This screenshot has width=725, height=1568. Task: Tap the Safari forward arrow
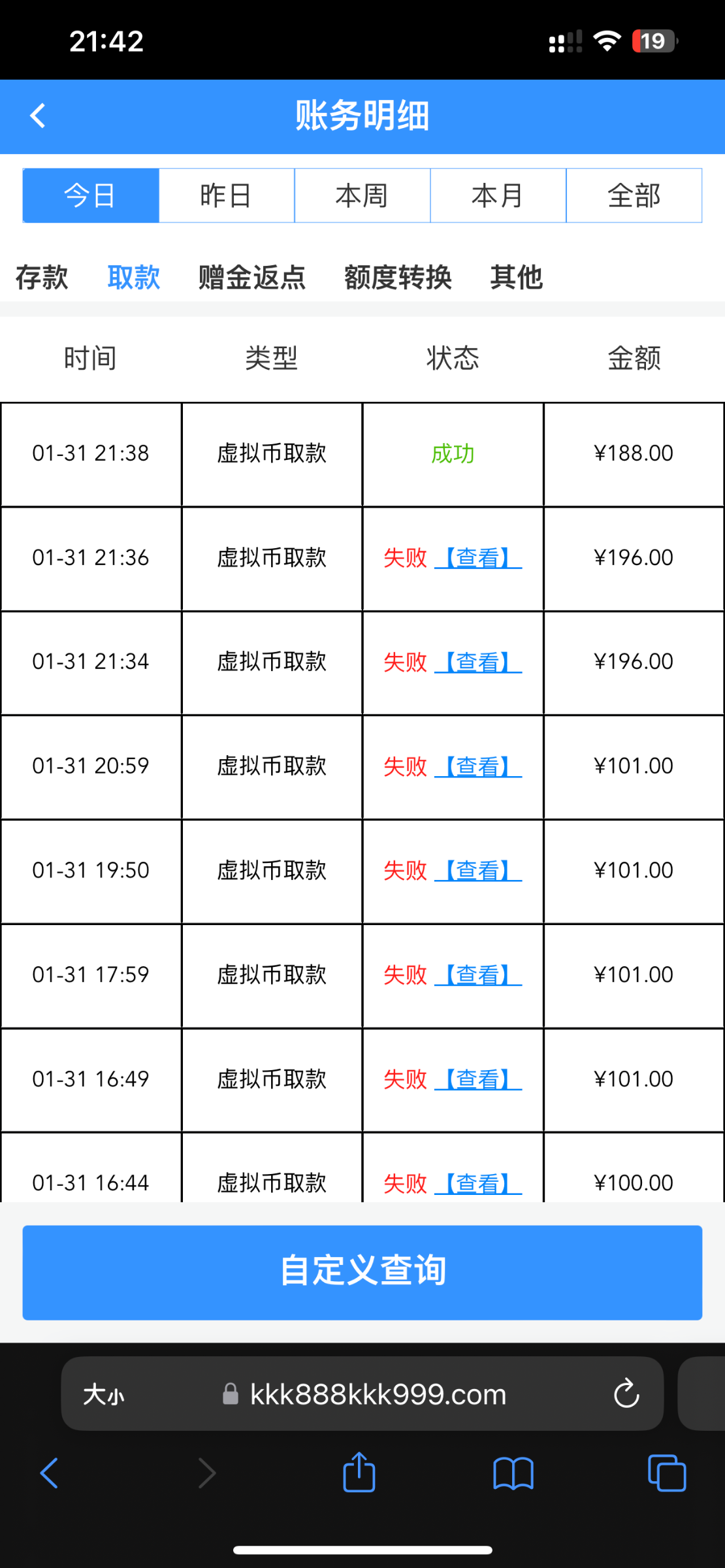(x=206, y=1473)
